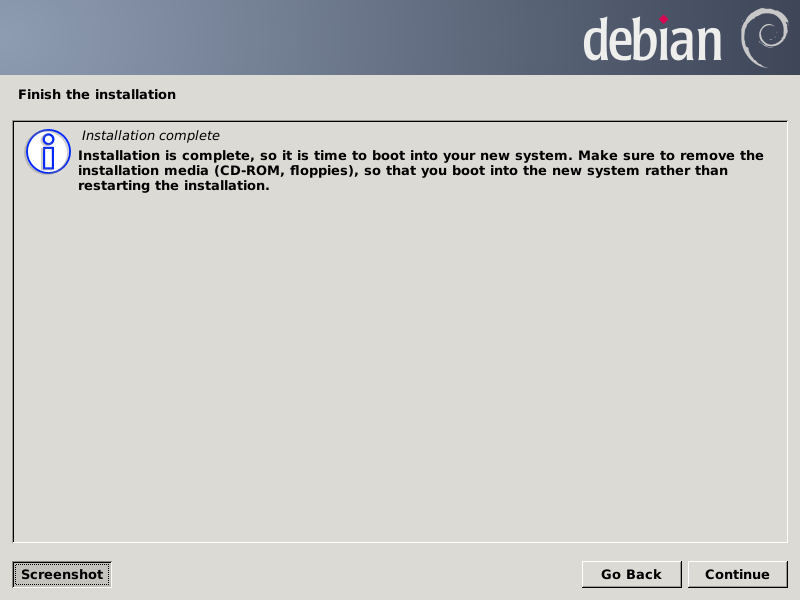Click the "Installation is complete" first message line

421,155
